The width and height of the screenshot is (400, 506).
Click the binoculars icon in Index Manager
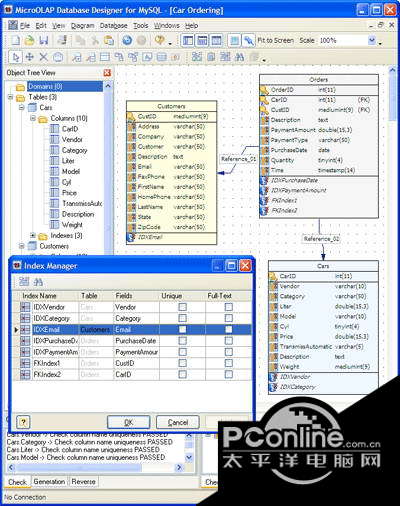click(x=38, y=282)
